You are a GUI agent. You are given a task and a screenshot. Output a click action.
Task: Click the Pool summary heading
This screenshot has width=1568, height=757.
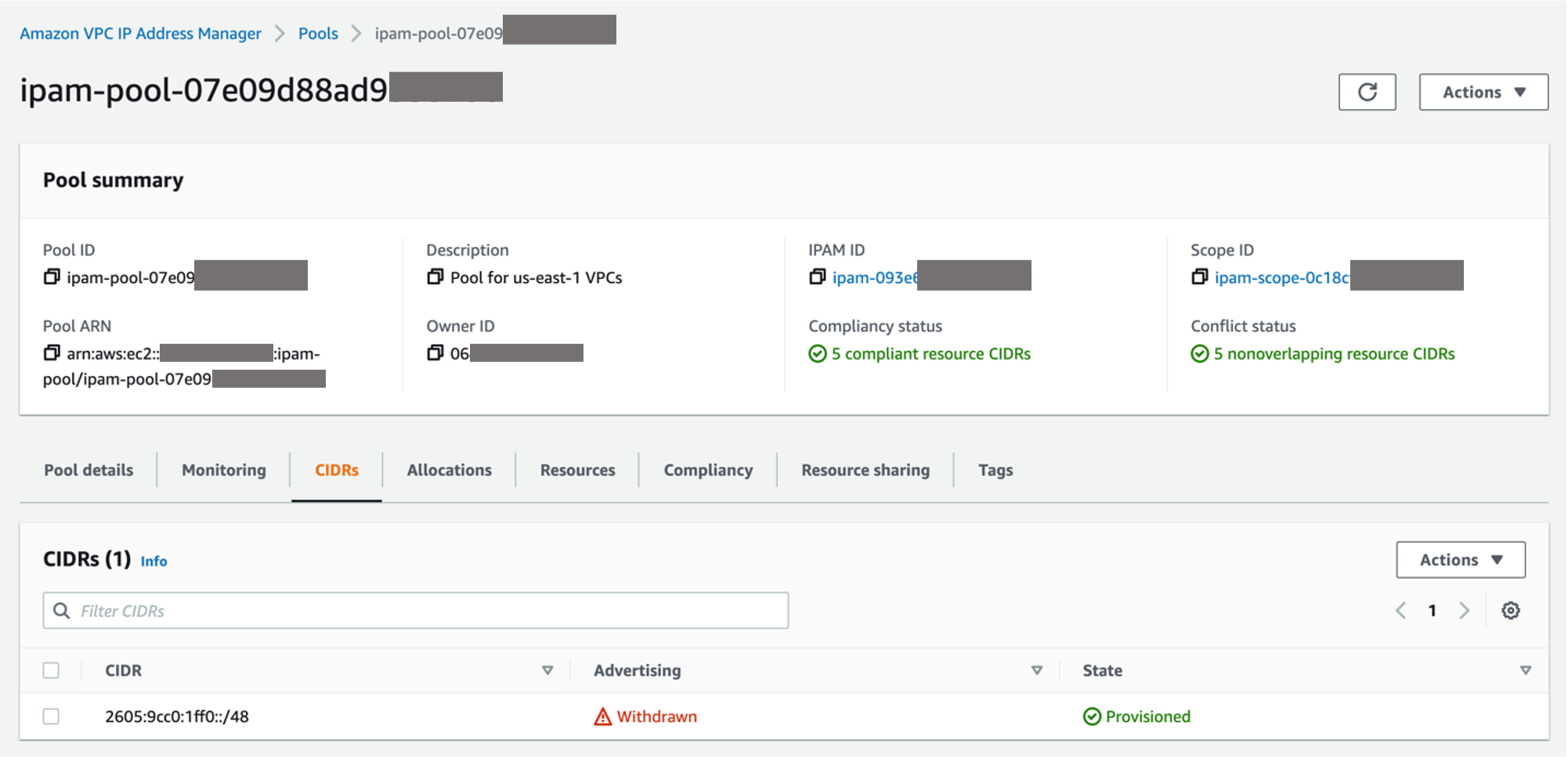point(114,180)
